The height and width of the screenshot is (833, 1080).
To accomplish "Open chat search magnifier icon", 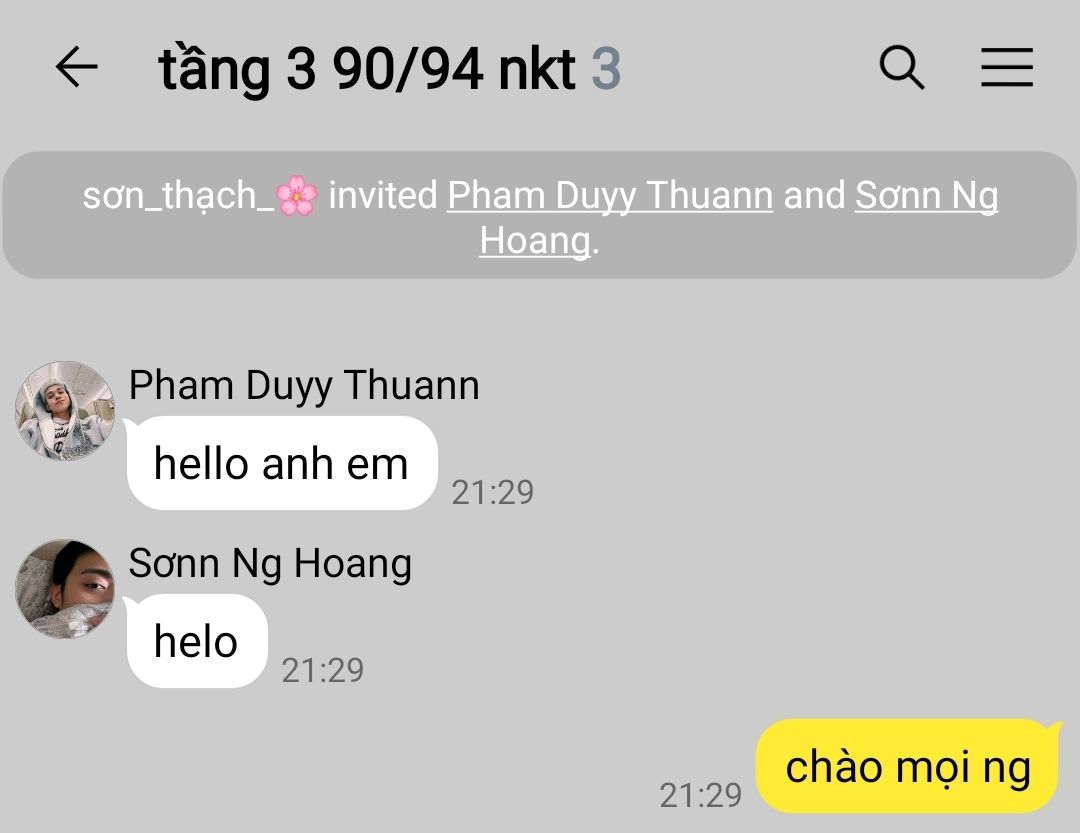I will pyautogui.click(x=902, y=68).
